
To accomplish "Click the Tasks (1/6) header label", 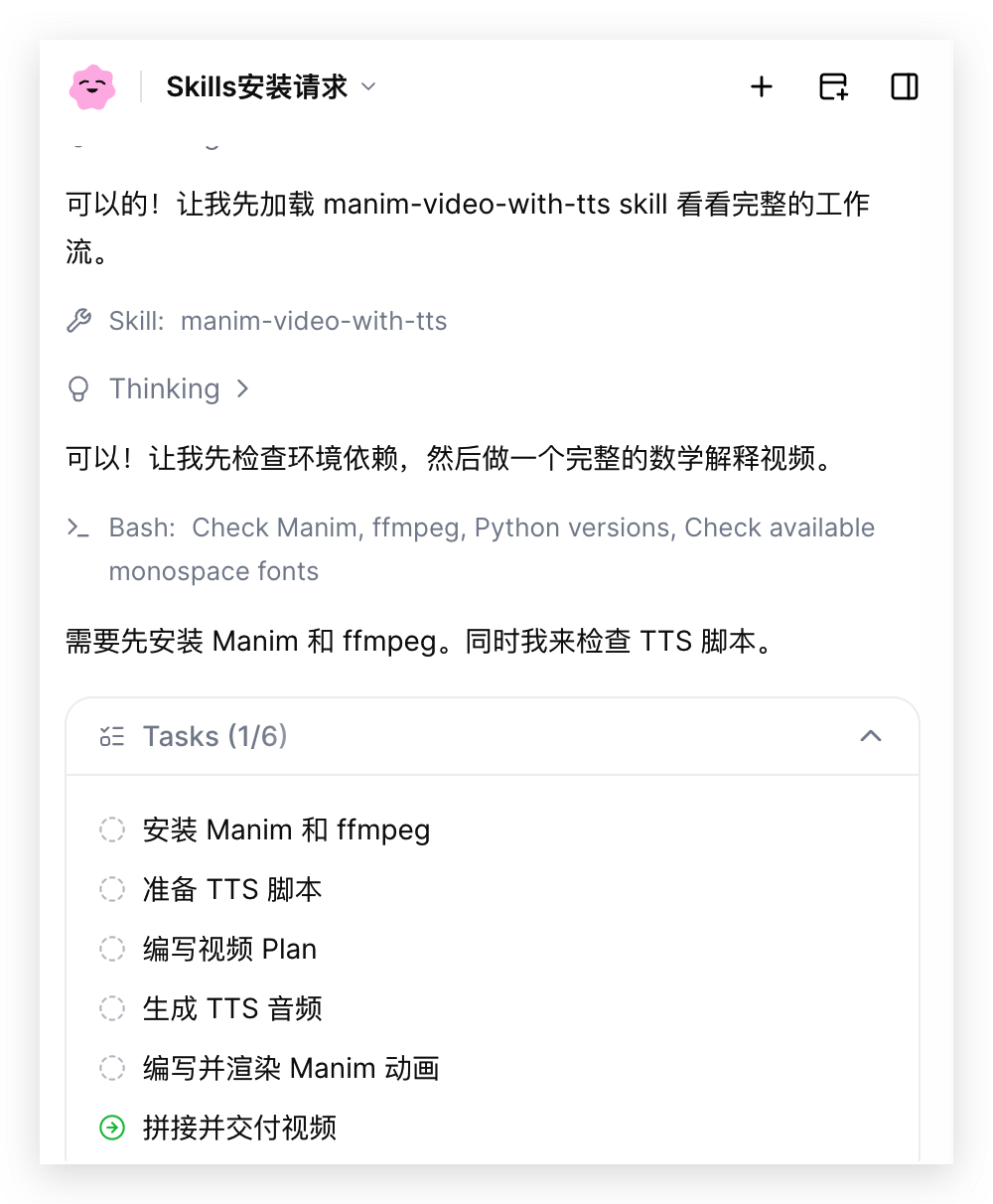I will pos(215,736).
